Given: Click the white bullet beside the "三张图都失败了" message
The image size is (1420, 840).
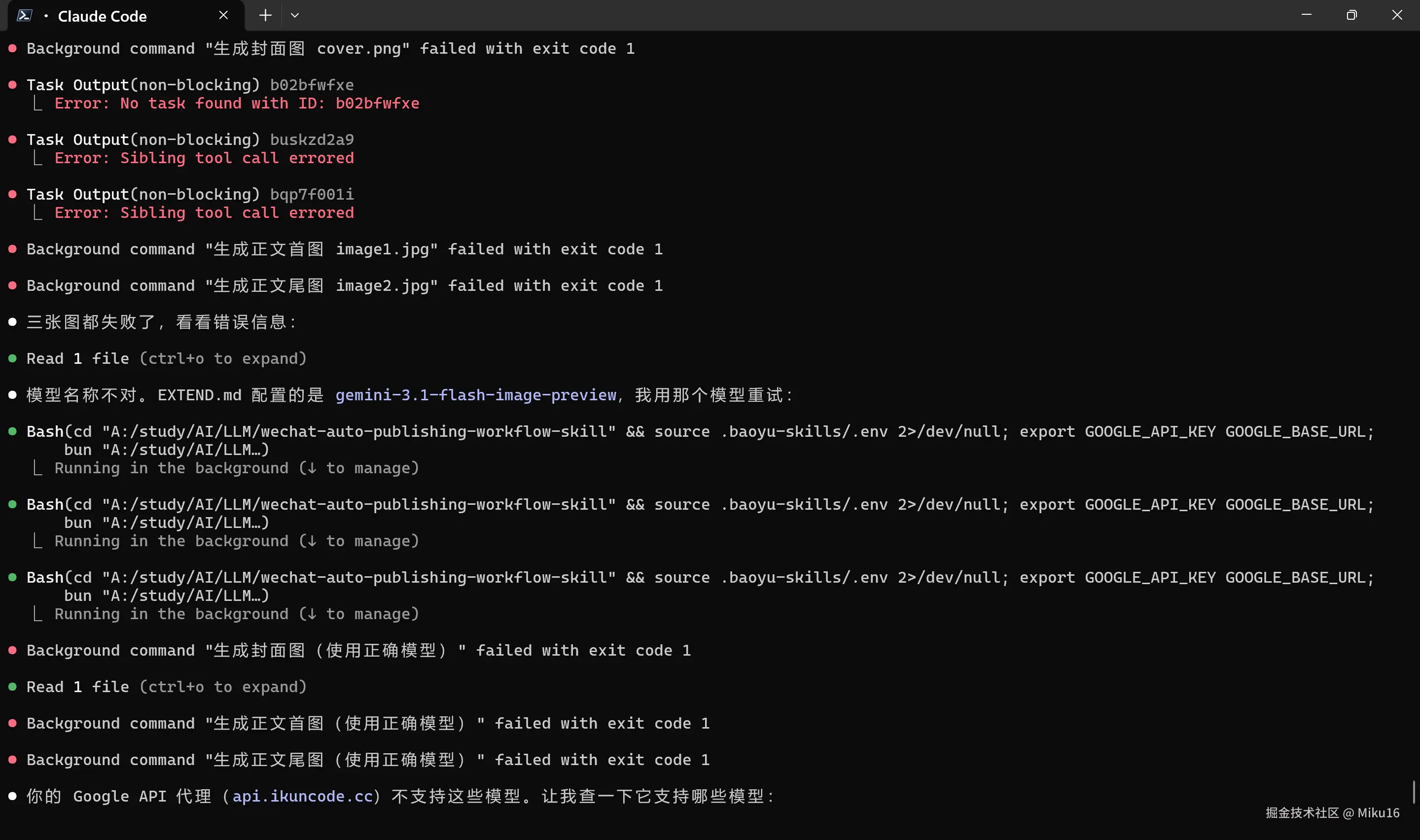Looking at the screenshot, I should click(12, 322).
